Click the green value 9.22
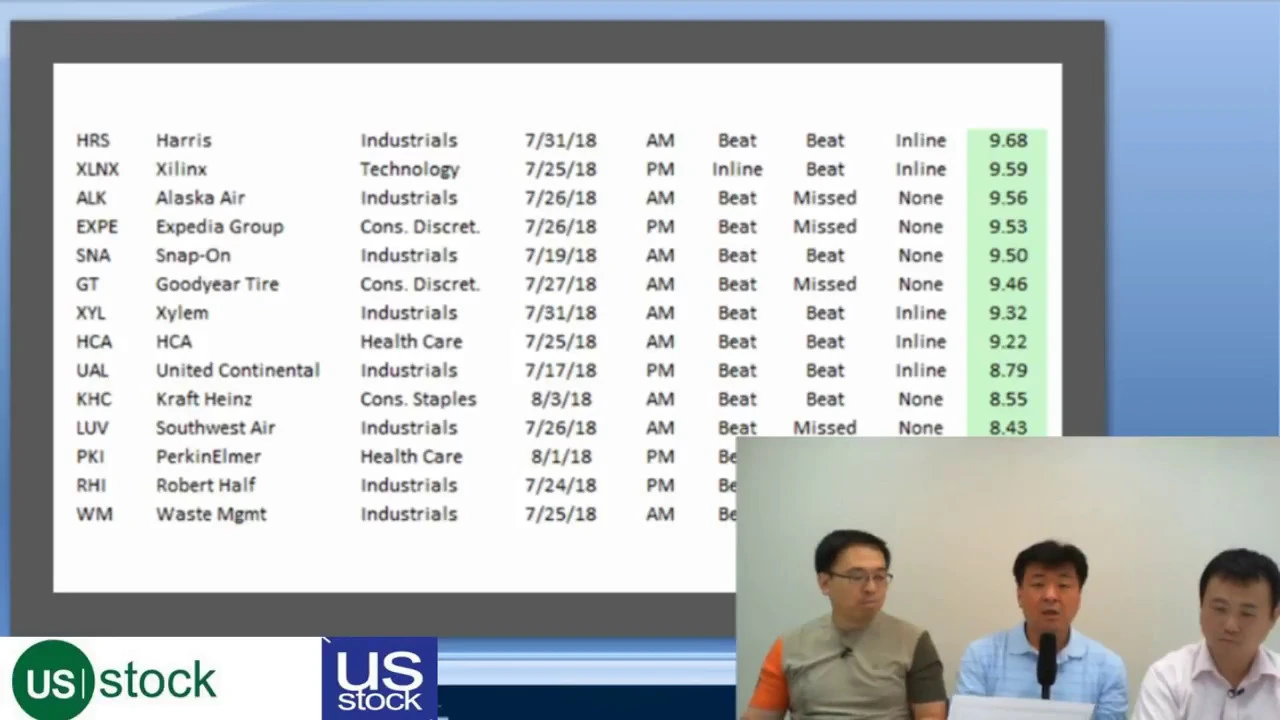Viewport: 1280px width, 720px height. click(x=1008, y=342)
